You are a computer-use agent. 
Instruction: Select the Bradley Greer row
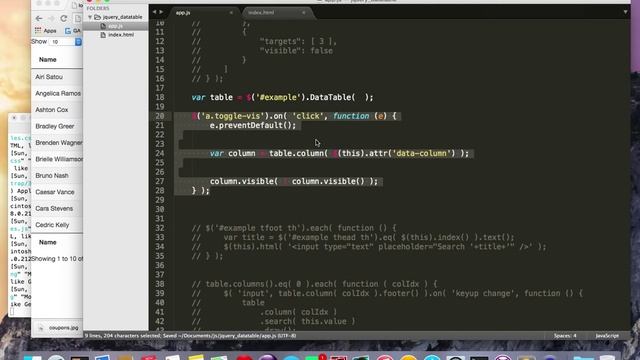[57, 126]
